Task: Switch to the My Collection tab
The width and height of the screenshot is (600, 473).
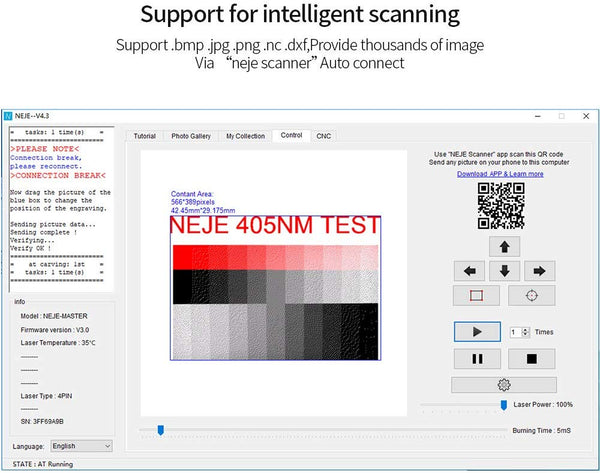Action: (245, 136)
